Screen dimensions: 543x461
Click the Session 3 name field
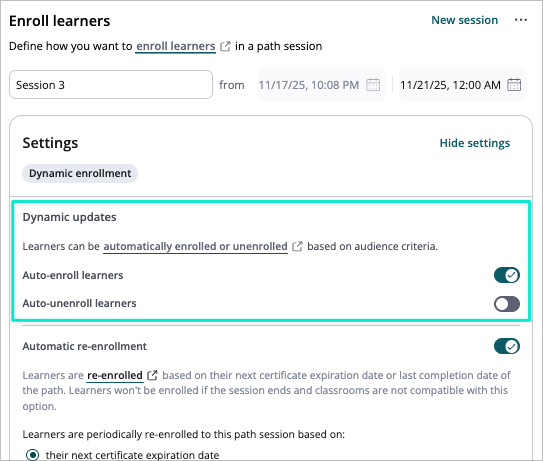(x=111, y=85)
